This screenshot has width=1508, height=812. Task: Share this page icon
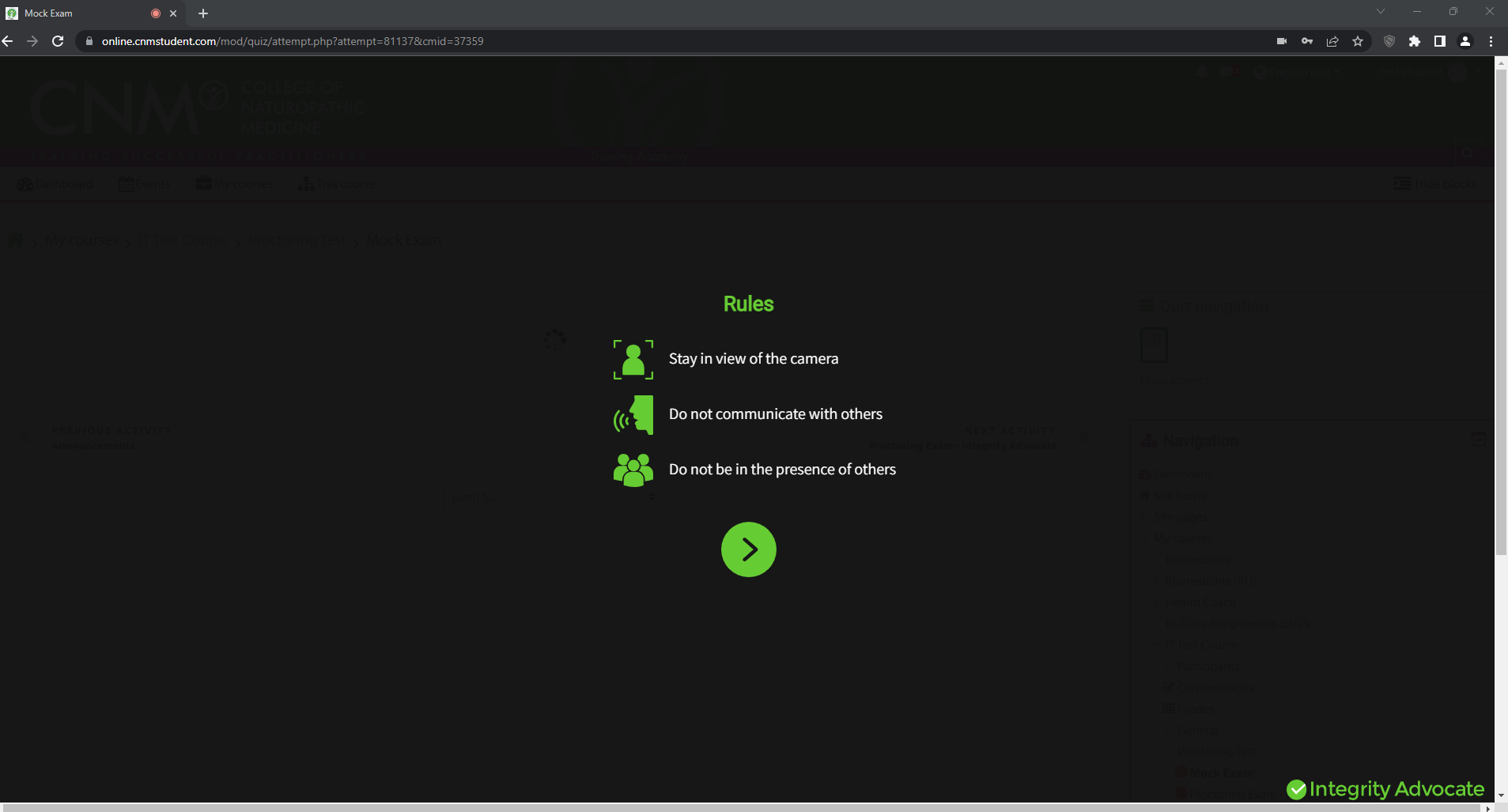(x=1332, y=41)
